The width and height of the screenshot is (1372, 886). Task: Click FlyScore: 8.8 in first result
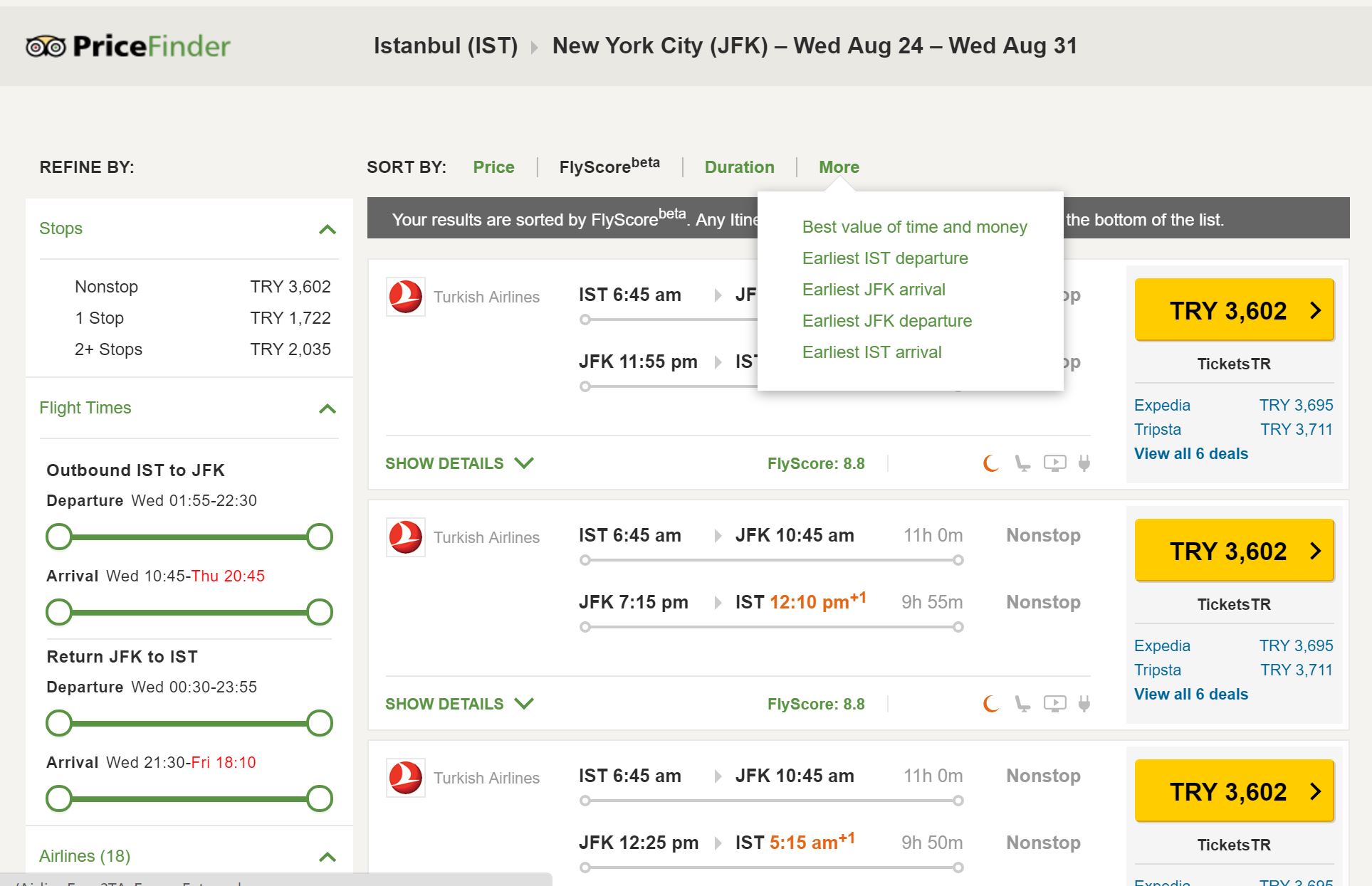click(x=816, y=463)
